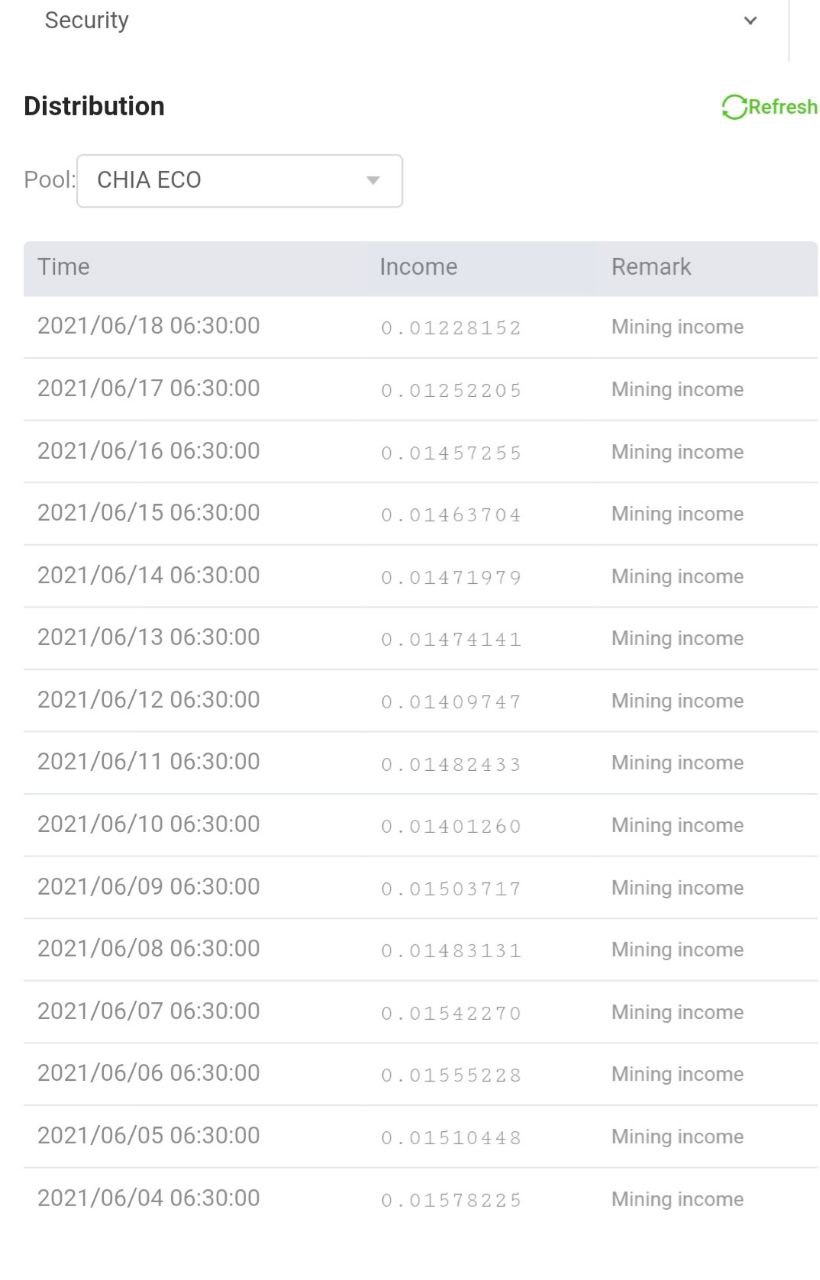This screenshot has height=1280, width=820.
Task: Click income value 0.01482433
Action: click(x=451, y=764)
